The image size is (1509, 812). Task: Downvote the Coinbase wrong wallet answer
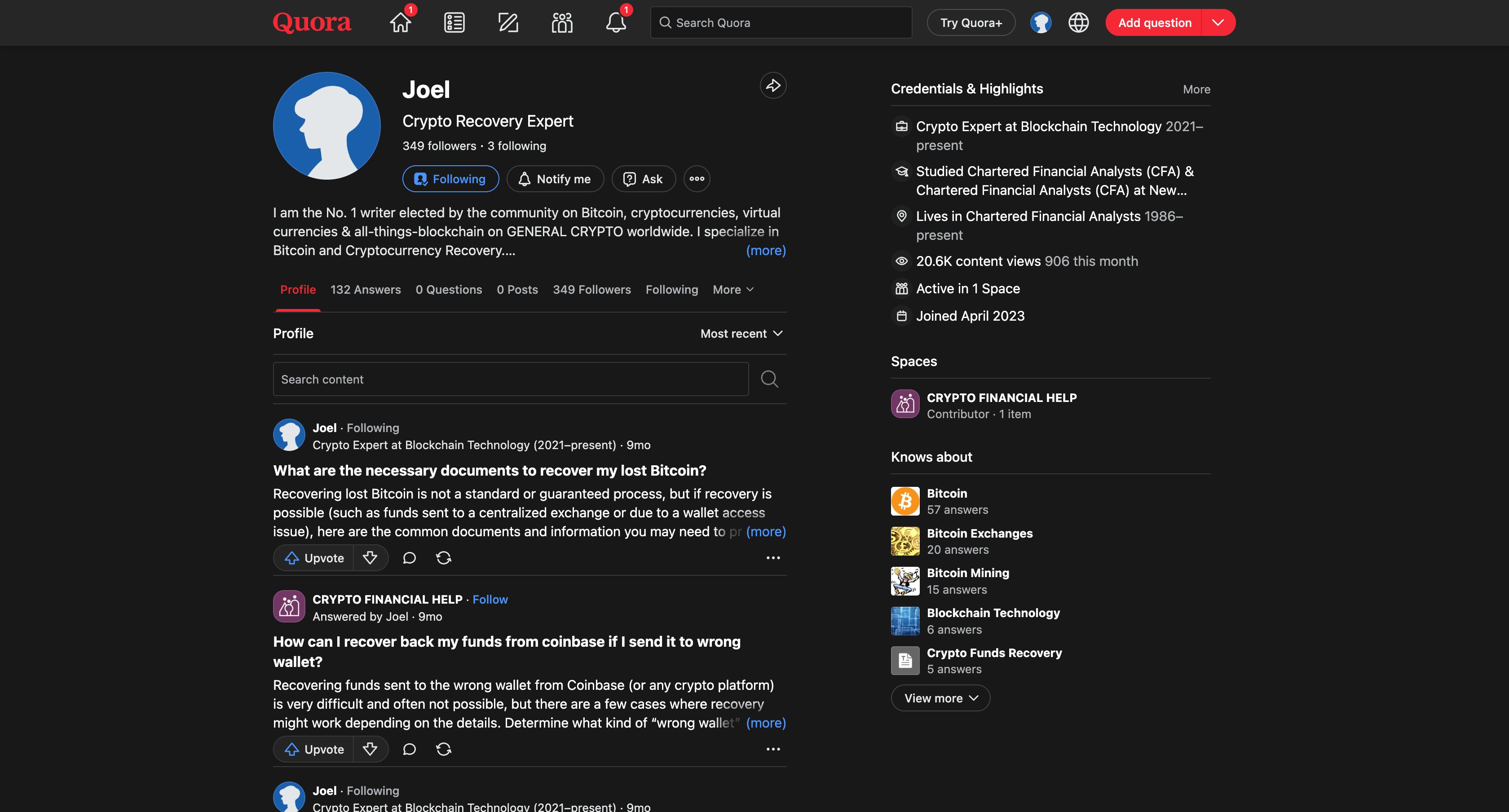coord(370,749)
